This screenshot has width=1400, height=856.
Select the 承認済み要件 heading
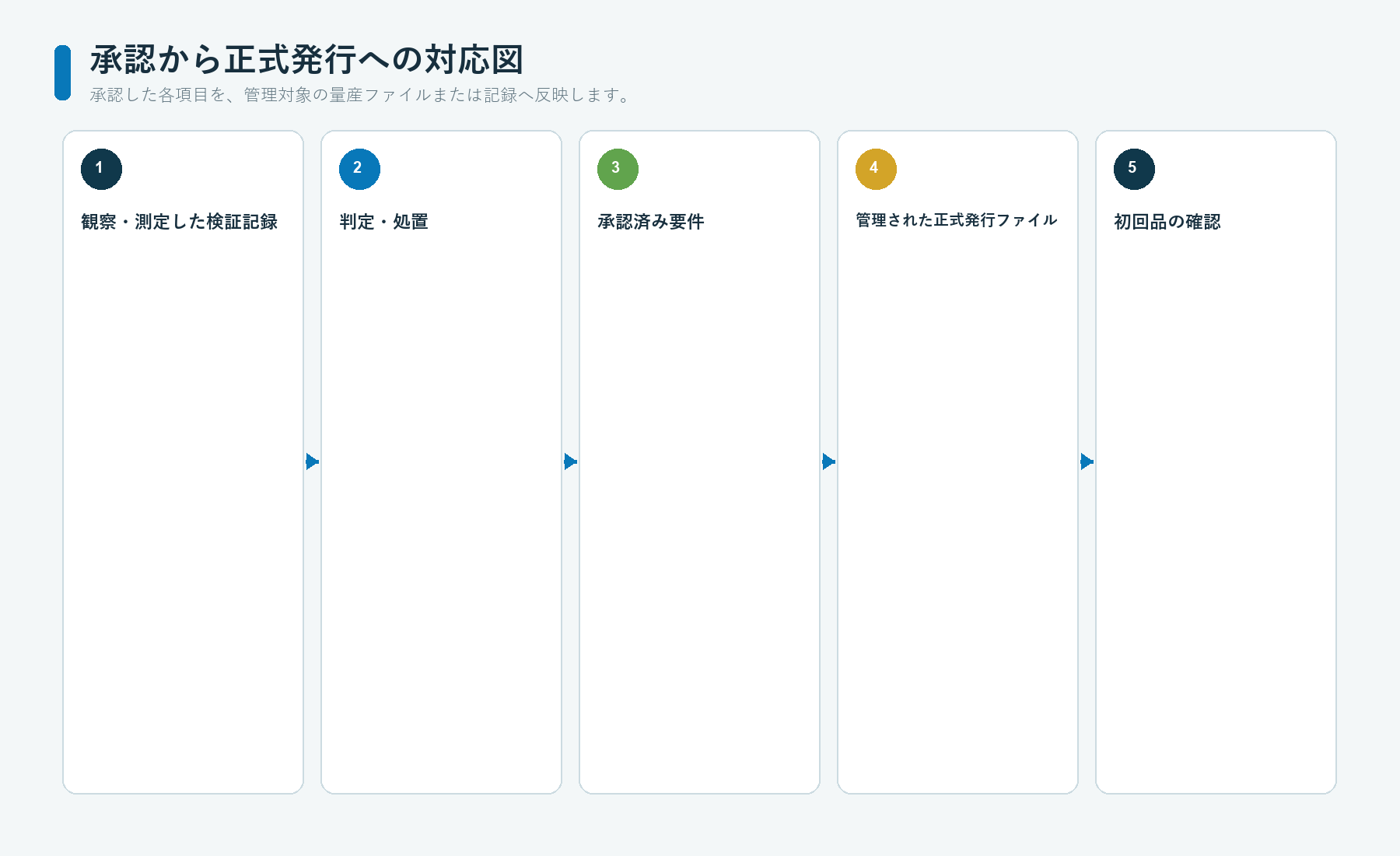point(651,222)
